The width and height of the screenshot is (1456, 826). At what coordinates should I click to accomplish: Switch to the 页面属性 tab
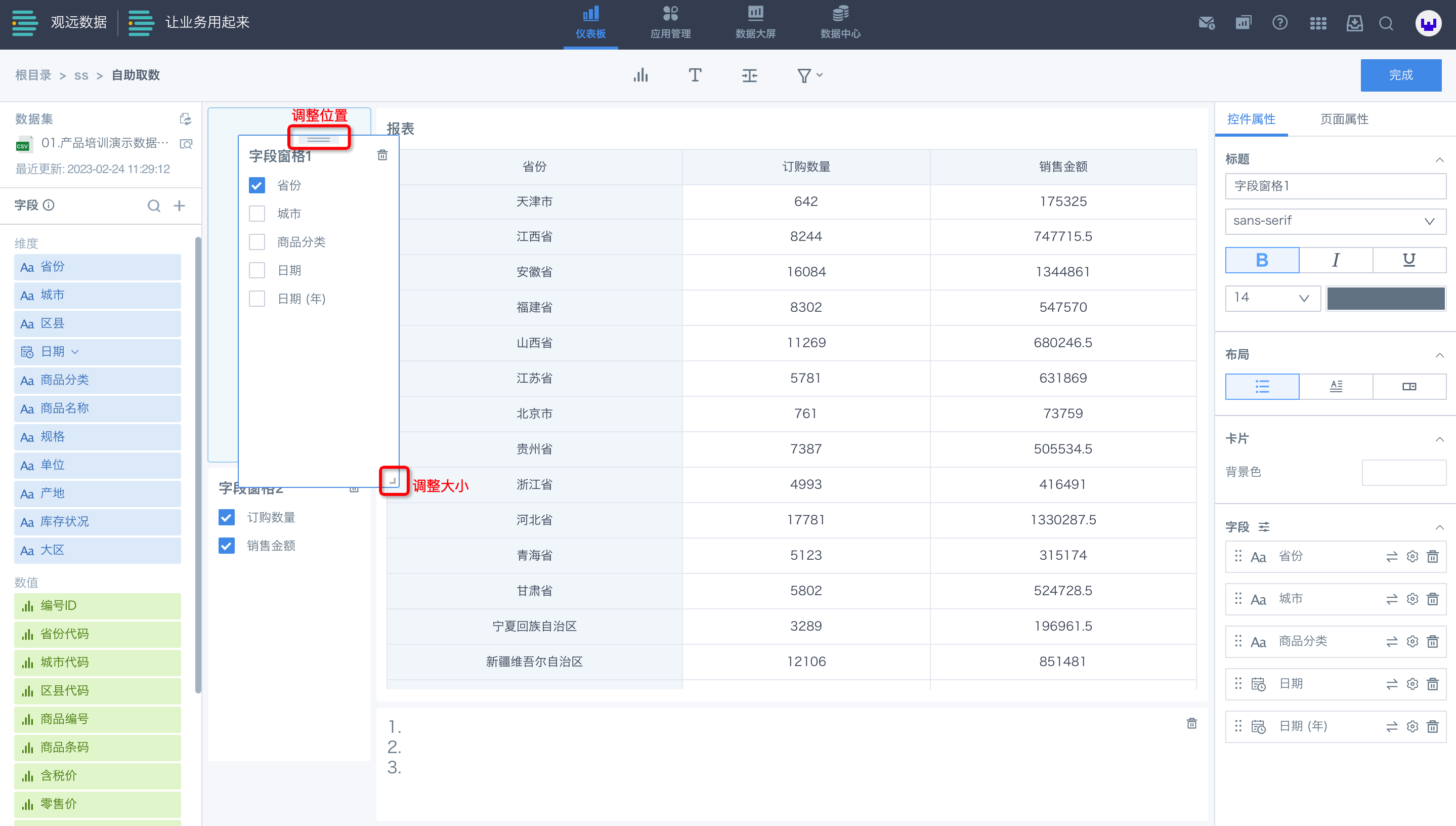pos(1344,119)
